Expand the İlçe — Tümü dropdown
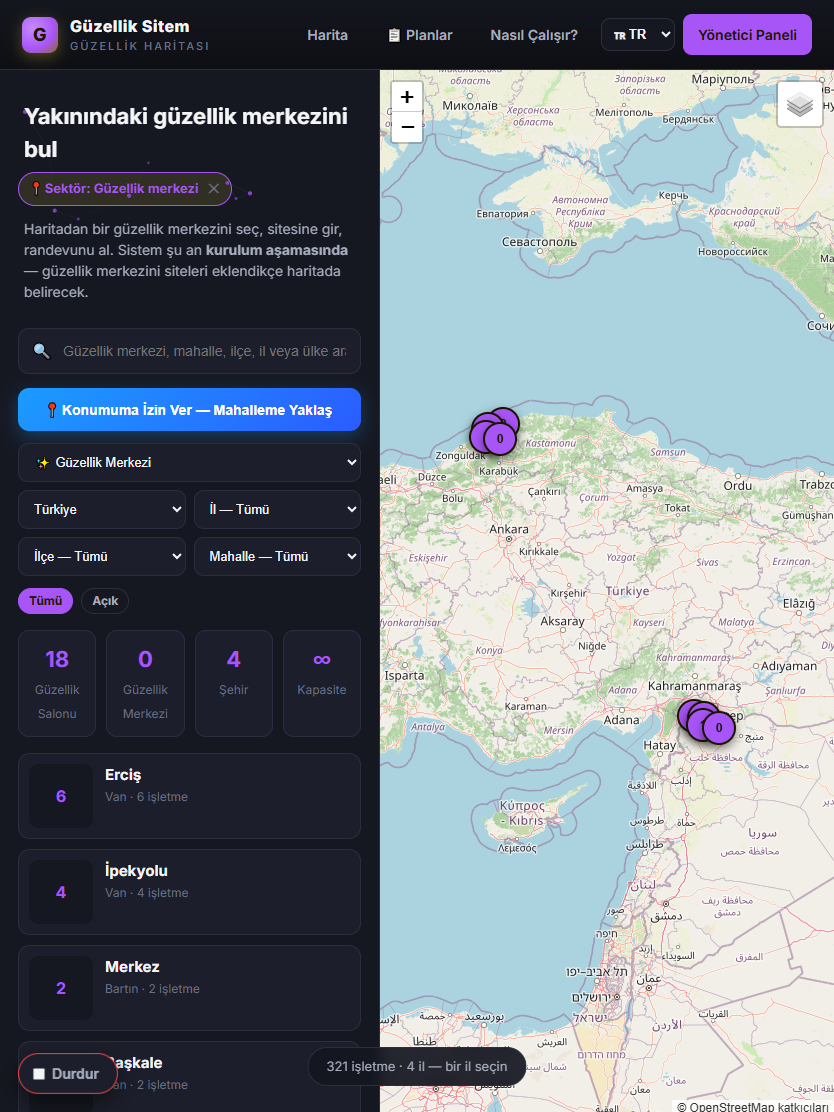 pyautogui.click(x=102, y=557)
